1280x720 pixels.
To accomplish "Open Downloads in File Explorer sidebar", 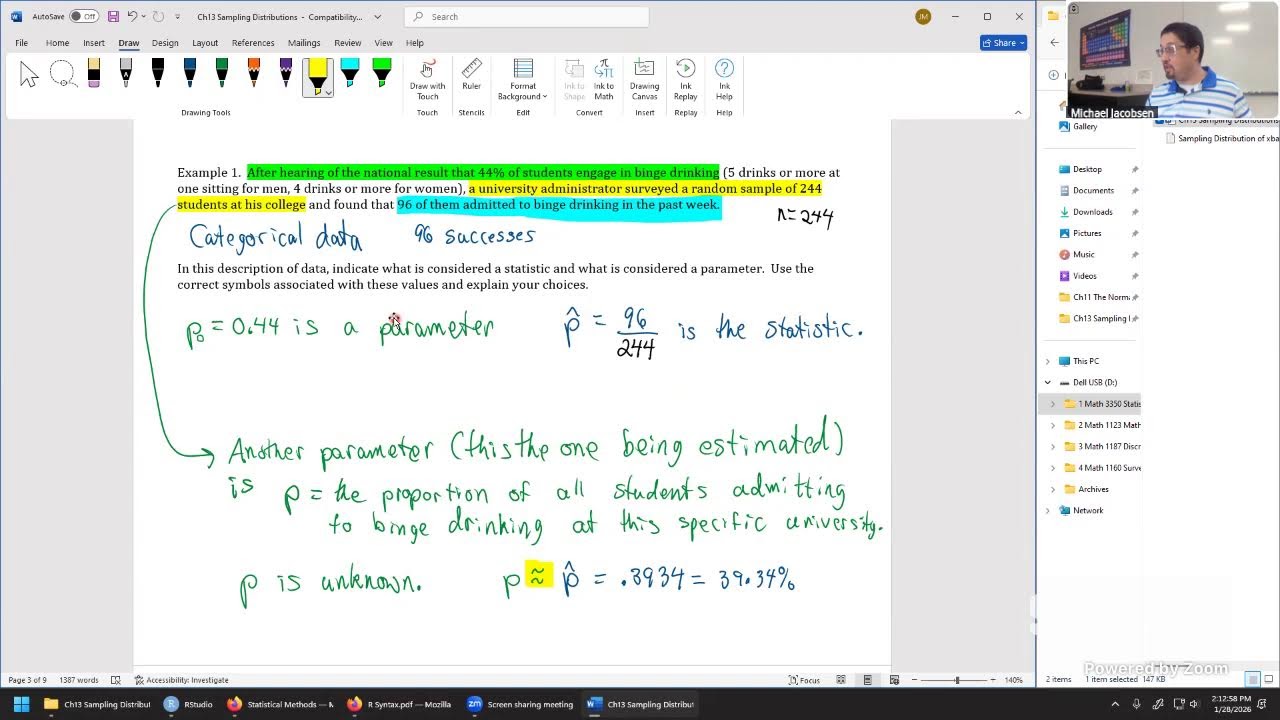I will (x=1092, y=212).
